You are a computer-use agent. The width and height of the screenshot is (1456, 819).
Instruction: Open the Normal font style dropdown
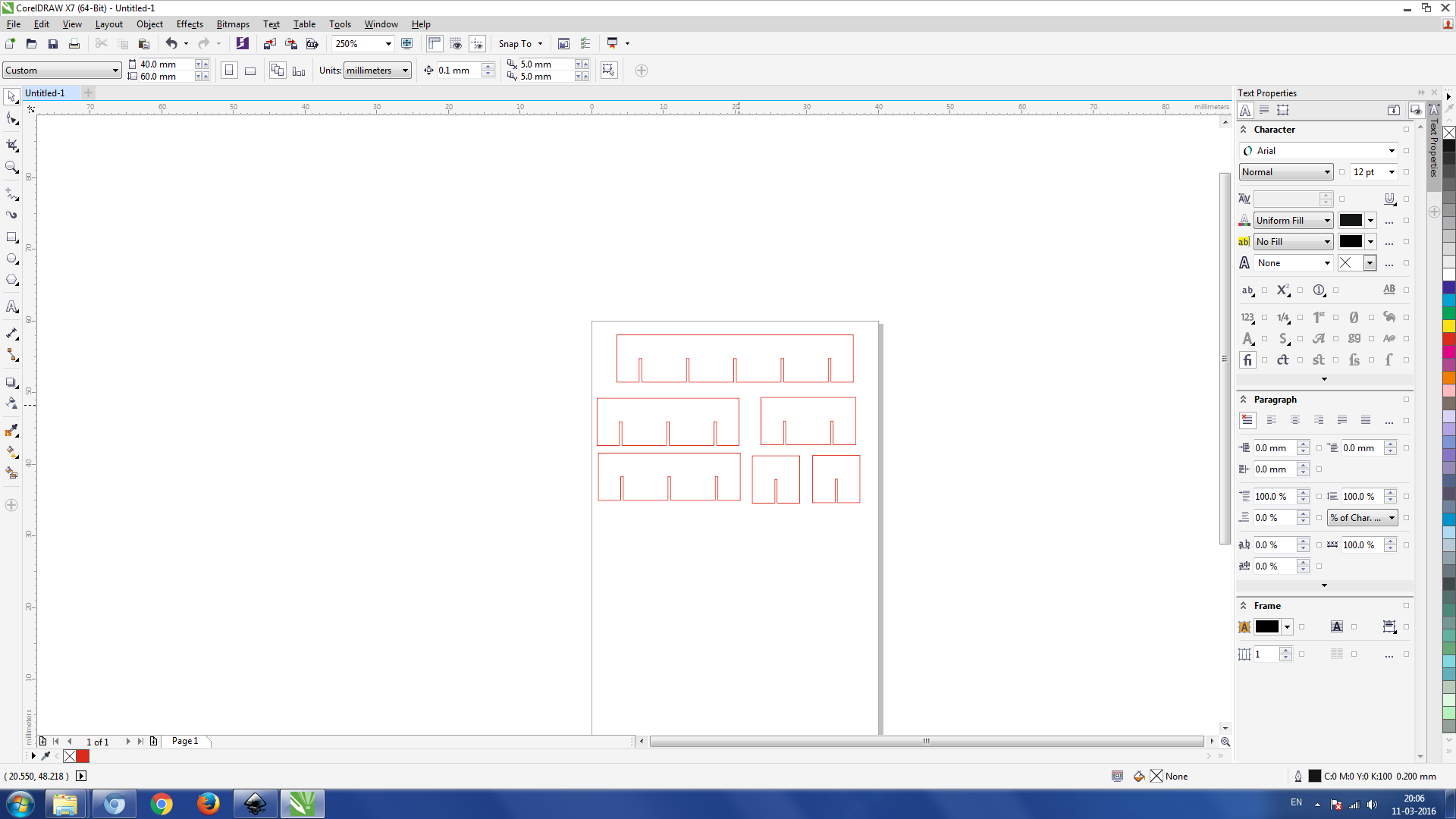point(1327,172)
